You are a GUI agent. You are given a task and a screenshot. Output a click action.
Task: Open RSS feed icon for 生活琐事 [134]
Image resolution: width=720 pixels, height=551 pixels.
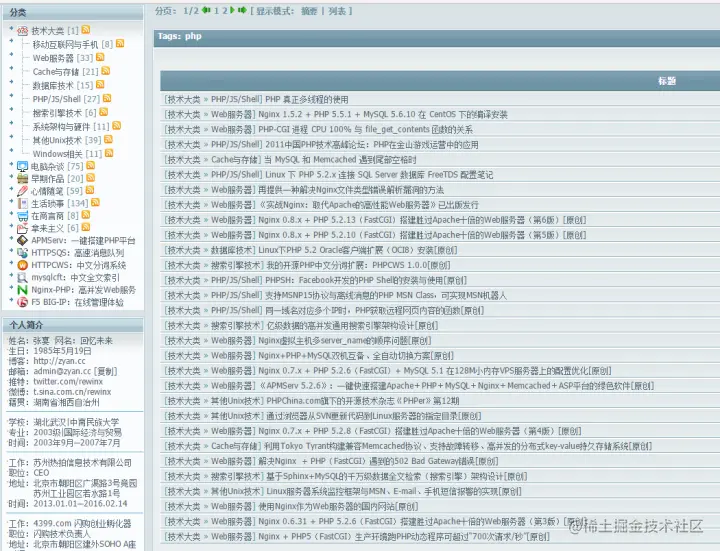95,202
